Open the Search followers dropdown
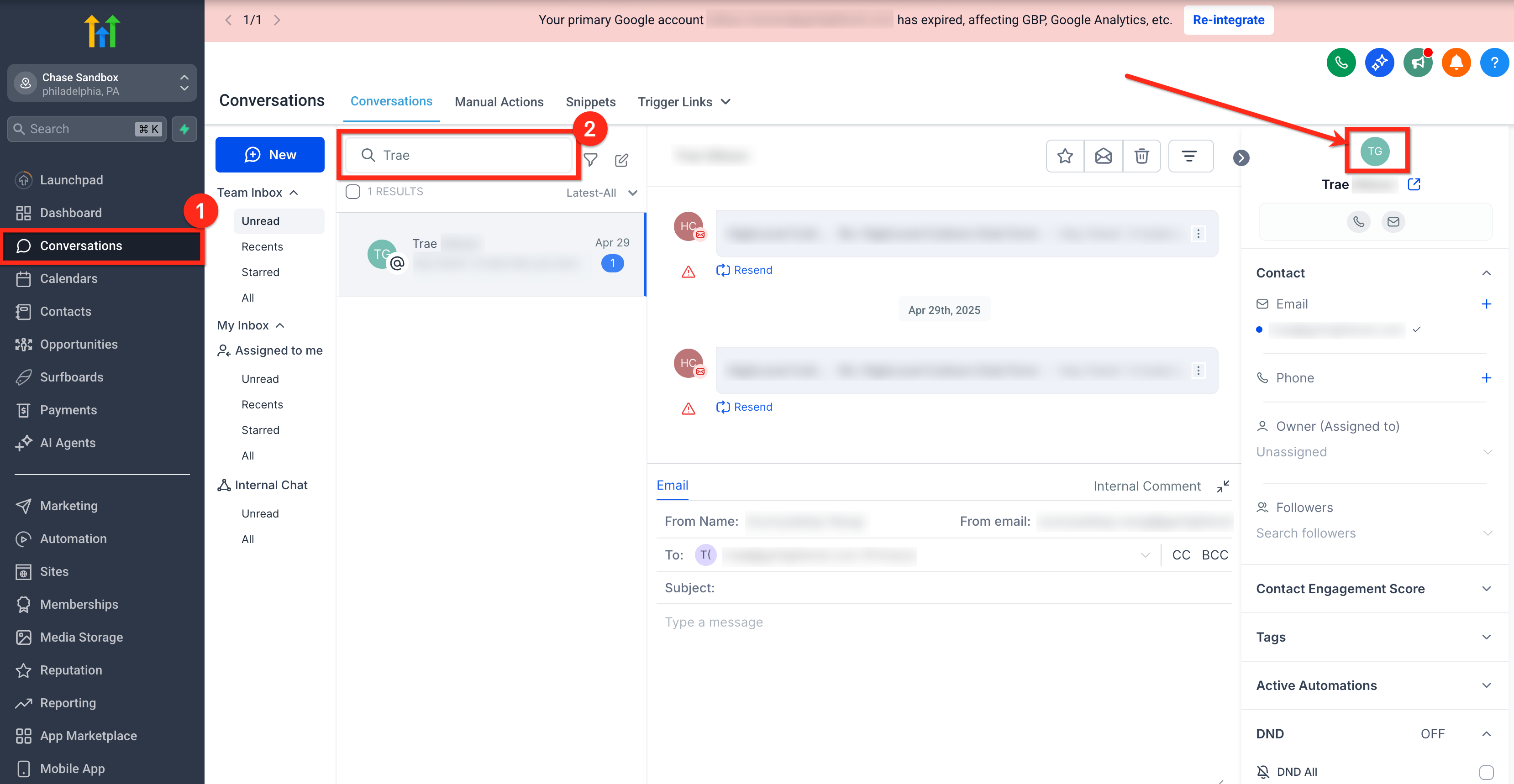This screenshot has height=784, width=1514. [x=1373, y=533]
